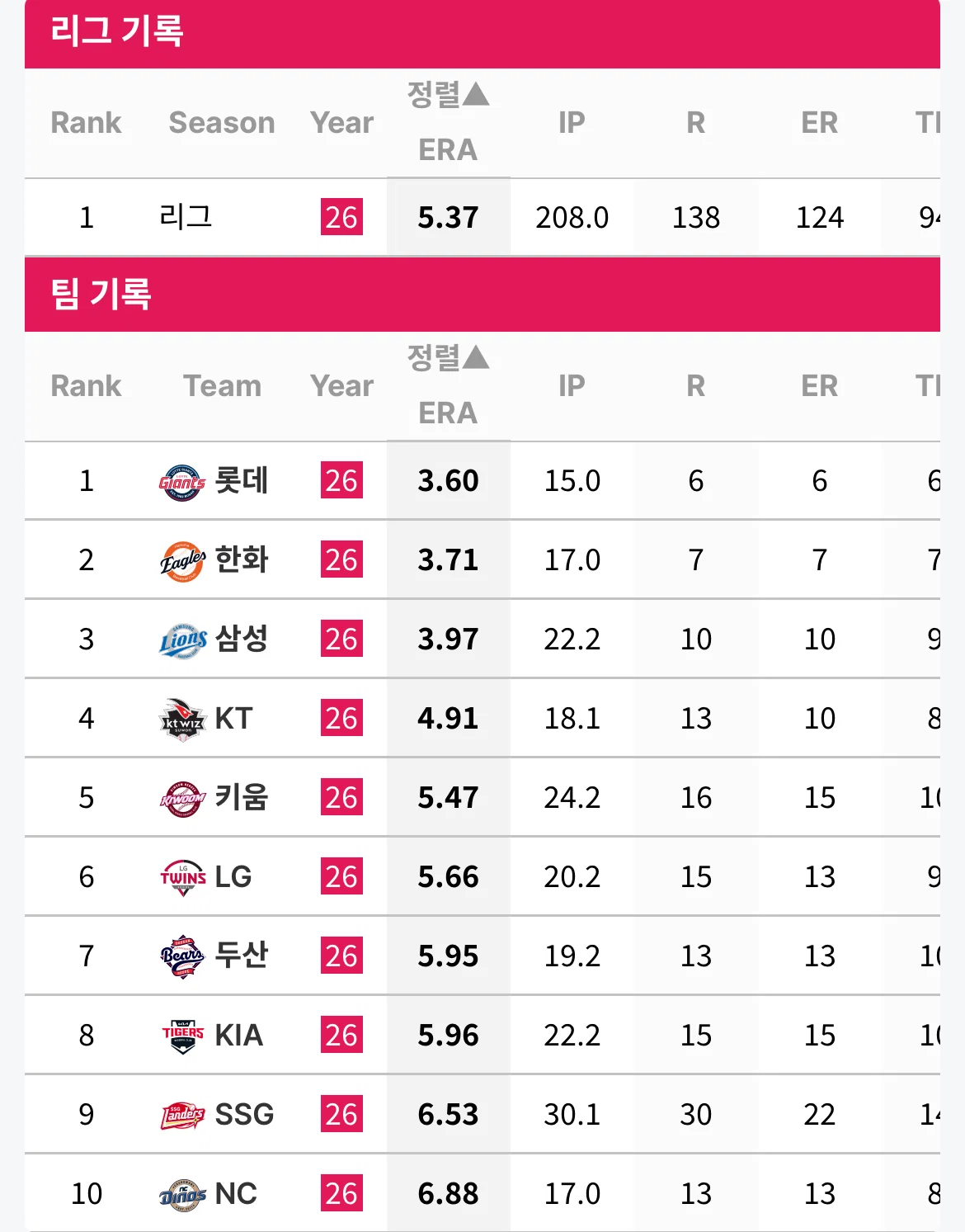Click the 롯데 team name link
Screen dimensions: 965x1232
[241, 480]
